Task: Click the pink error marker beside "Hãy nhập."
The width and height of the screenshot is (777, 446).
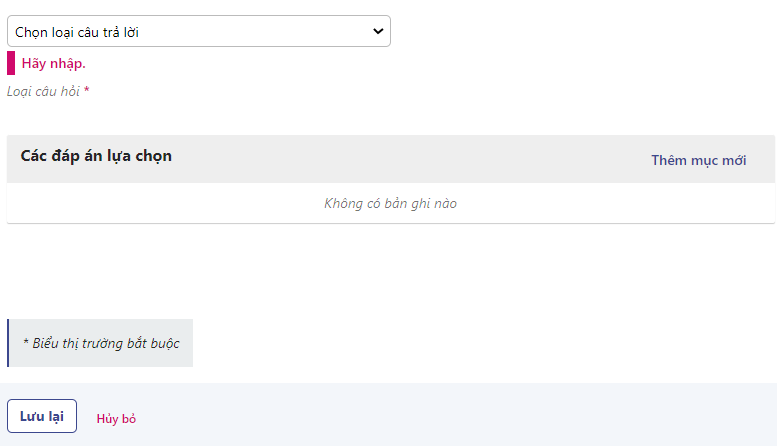Action: tap(11, 63)
